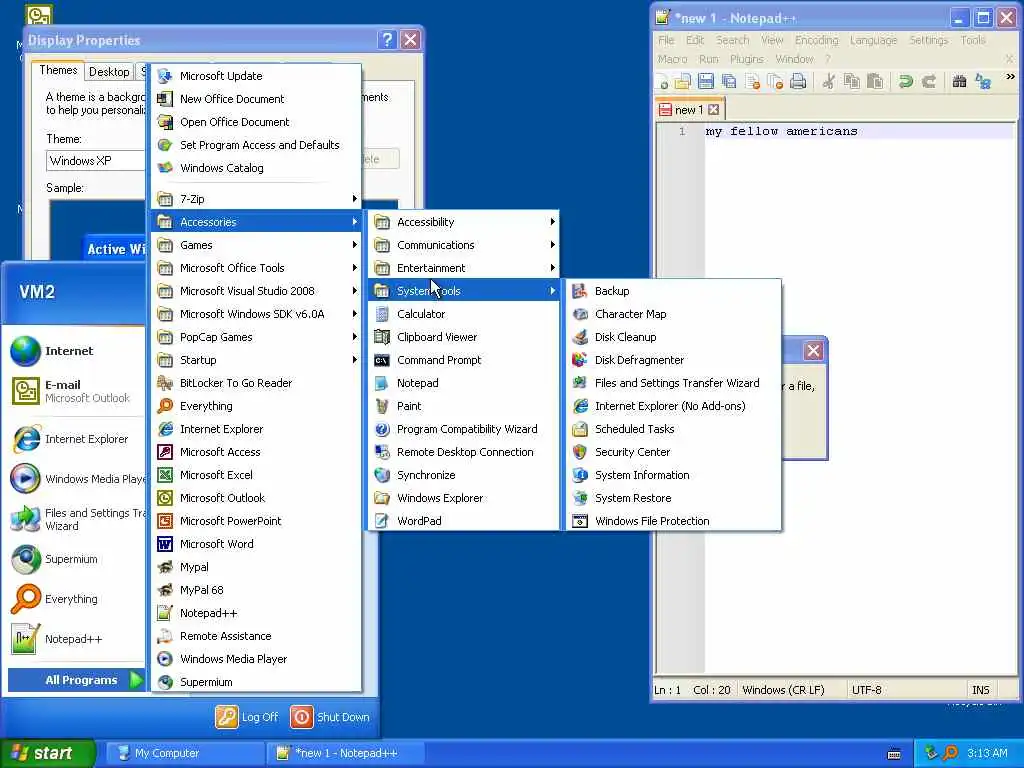1024x768 pixels.
Task: Click the UTF-8 encoding in Notepad++ status bar
Action: coord(867,690)
